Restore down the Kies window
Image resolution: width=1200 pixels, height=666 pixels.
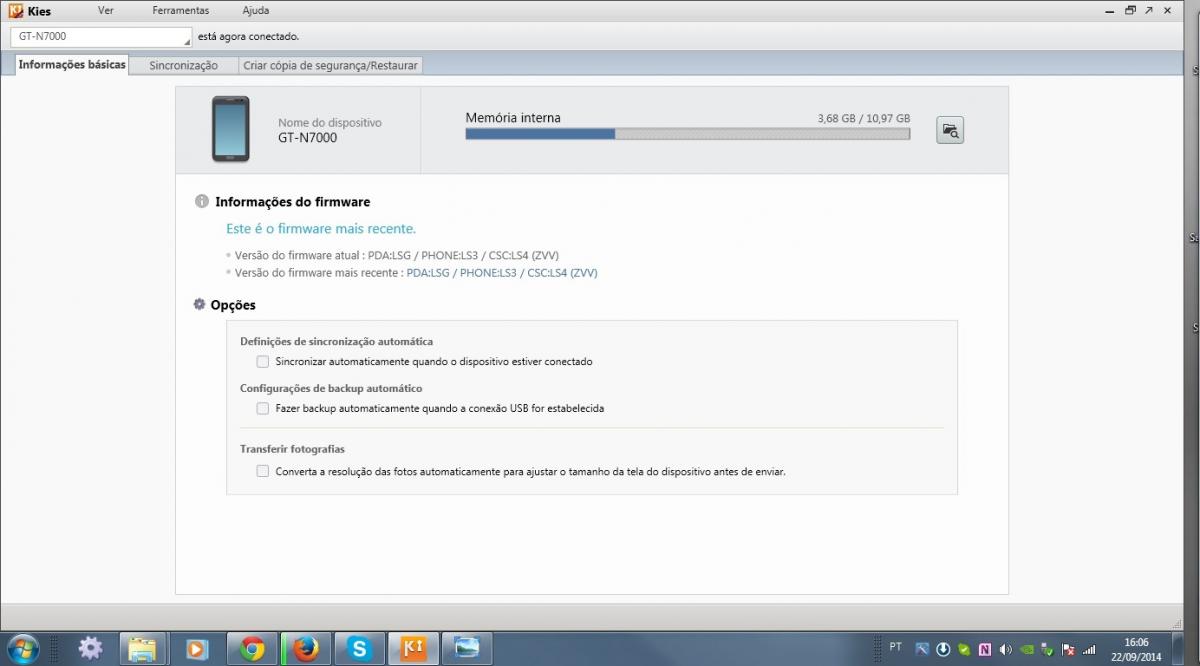[x=1130, y=10]
